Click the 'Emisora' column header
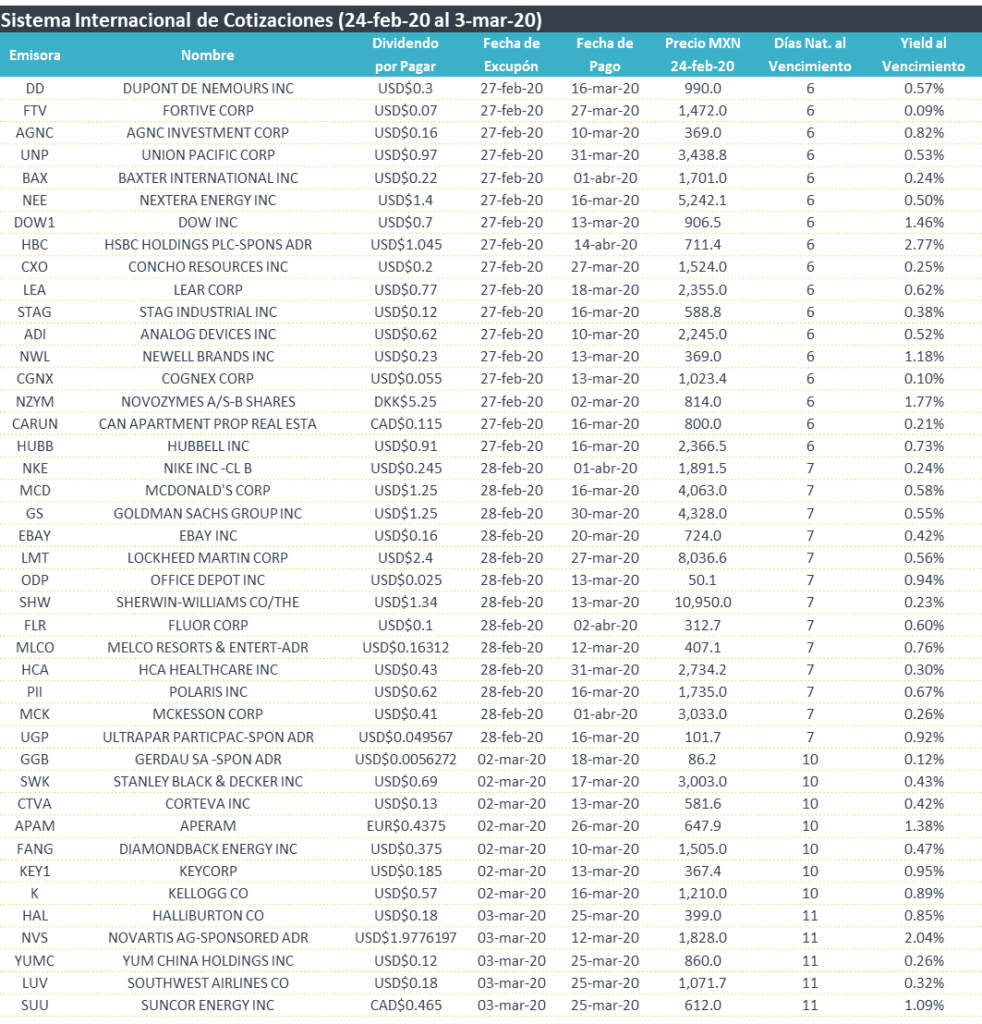The width and height of the screenshot is (982, 1024). (35, 55)
